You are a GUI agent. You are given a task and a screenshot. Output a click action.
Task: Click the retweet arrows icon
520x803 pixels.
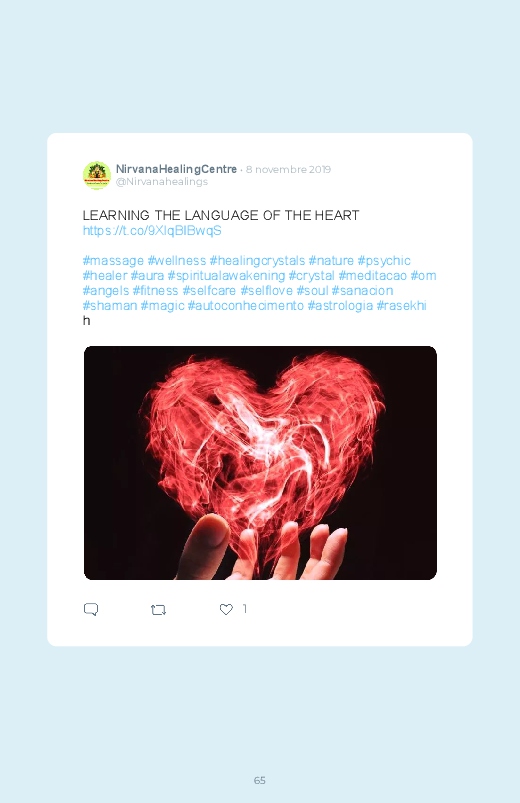pyautogui.click(x=158, y=609)
